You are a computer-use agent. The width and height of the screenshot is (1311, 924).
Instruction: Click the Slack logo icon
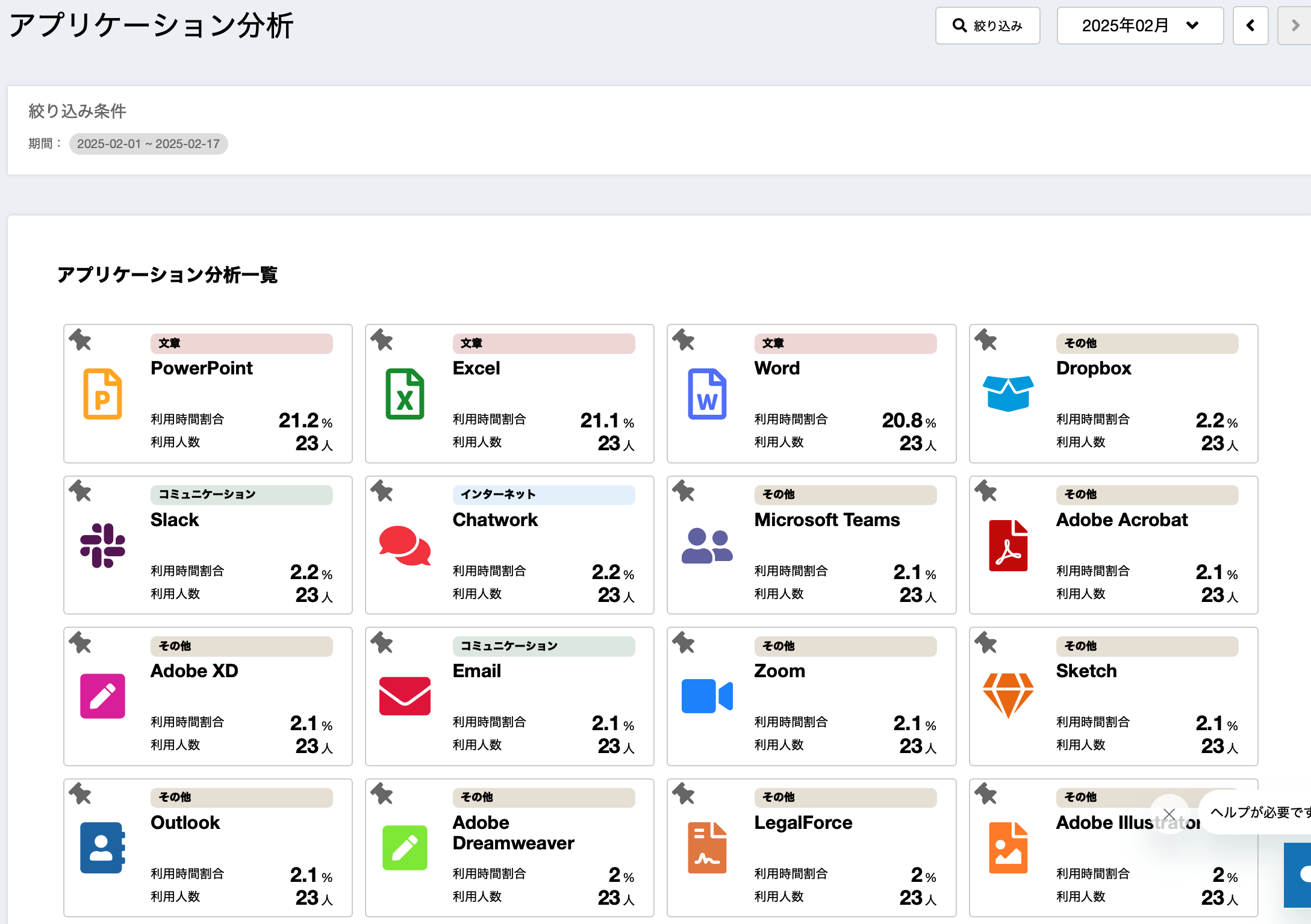click(102, 545)
